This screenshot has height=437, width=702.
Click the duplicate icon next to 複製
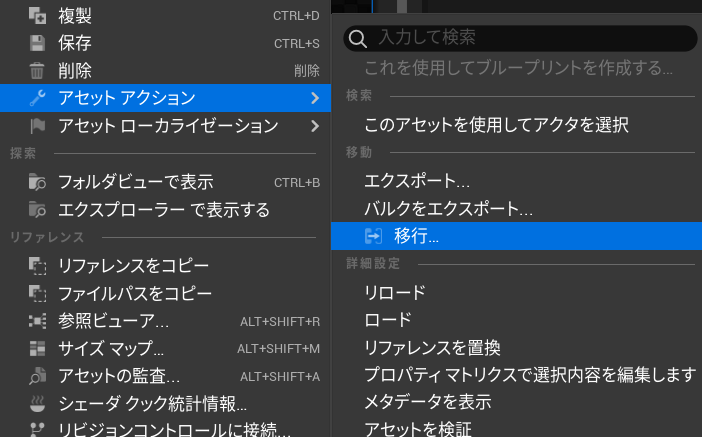click(x=37, y=16)
